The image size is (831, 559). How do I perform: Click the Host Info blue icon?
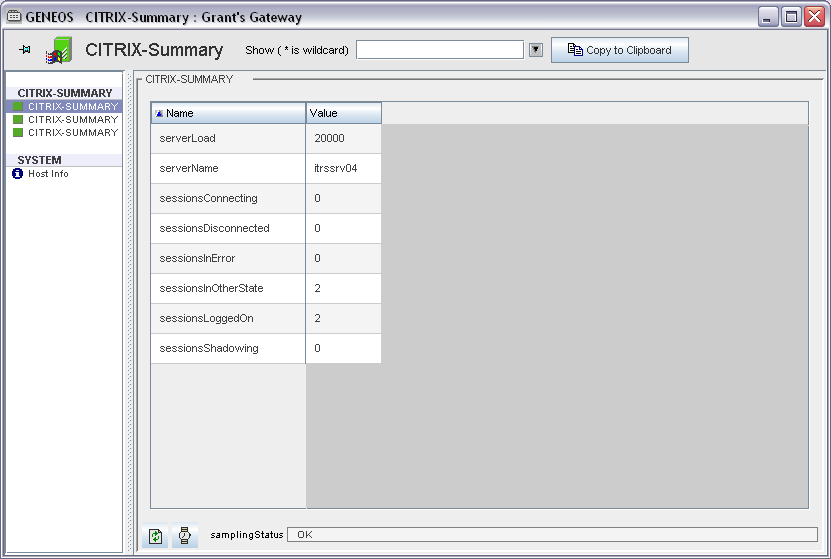(x=18, y=174)
